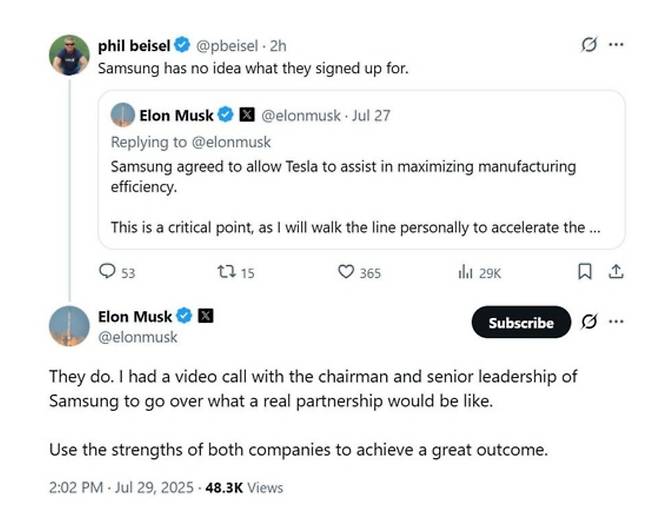Open the @elonmusk handle under Elon Musk's name
Screen dimensions: 658x518
(x=138, y=337)
